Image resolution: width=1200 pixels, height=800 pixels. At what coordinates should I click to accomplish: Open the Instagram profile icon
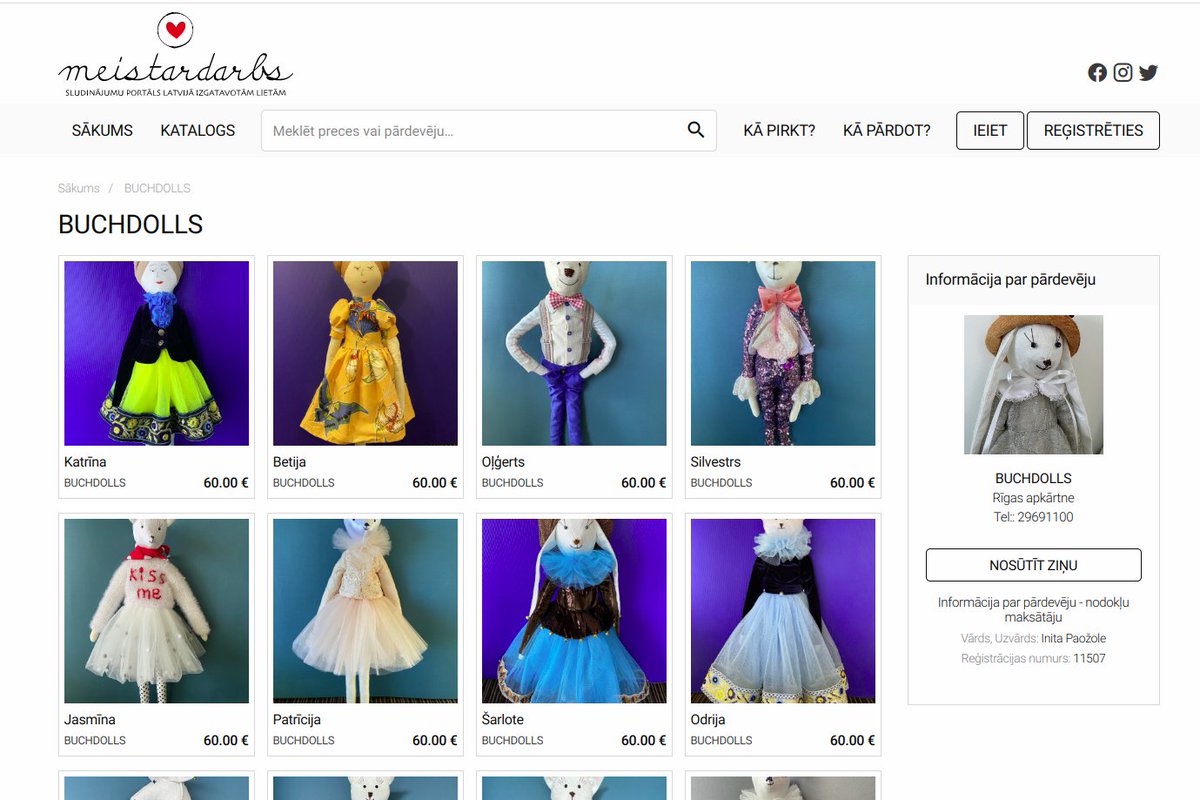tap(1123, 72)
